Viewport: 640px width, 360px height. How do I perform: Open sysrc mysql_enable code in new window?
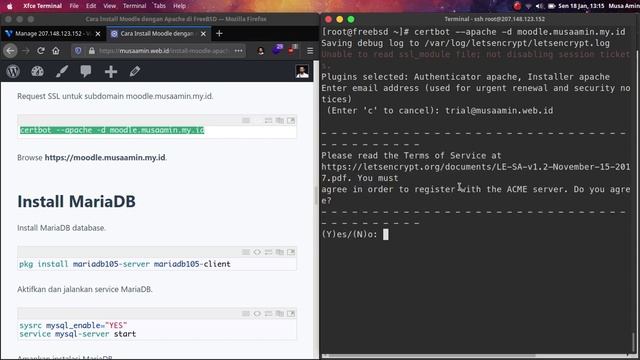pyautogui.click(x=291, y=313)
